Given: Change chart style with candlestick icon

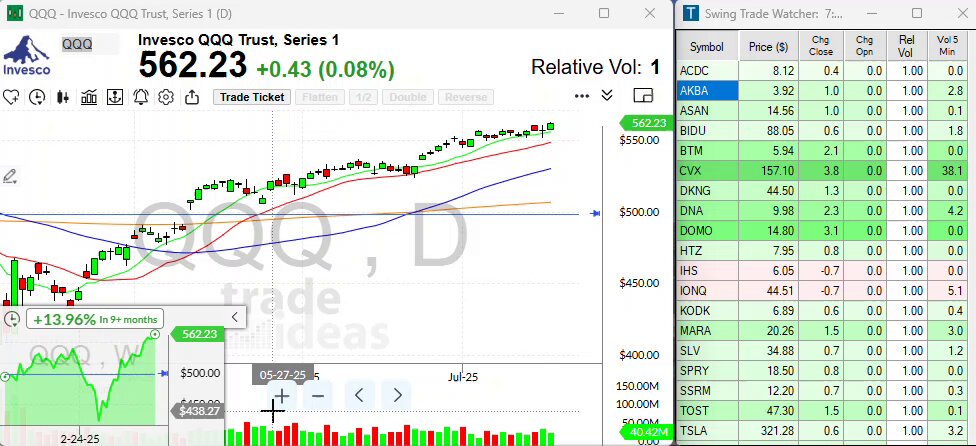Looking at the screenshot, I should pos(62,97).
